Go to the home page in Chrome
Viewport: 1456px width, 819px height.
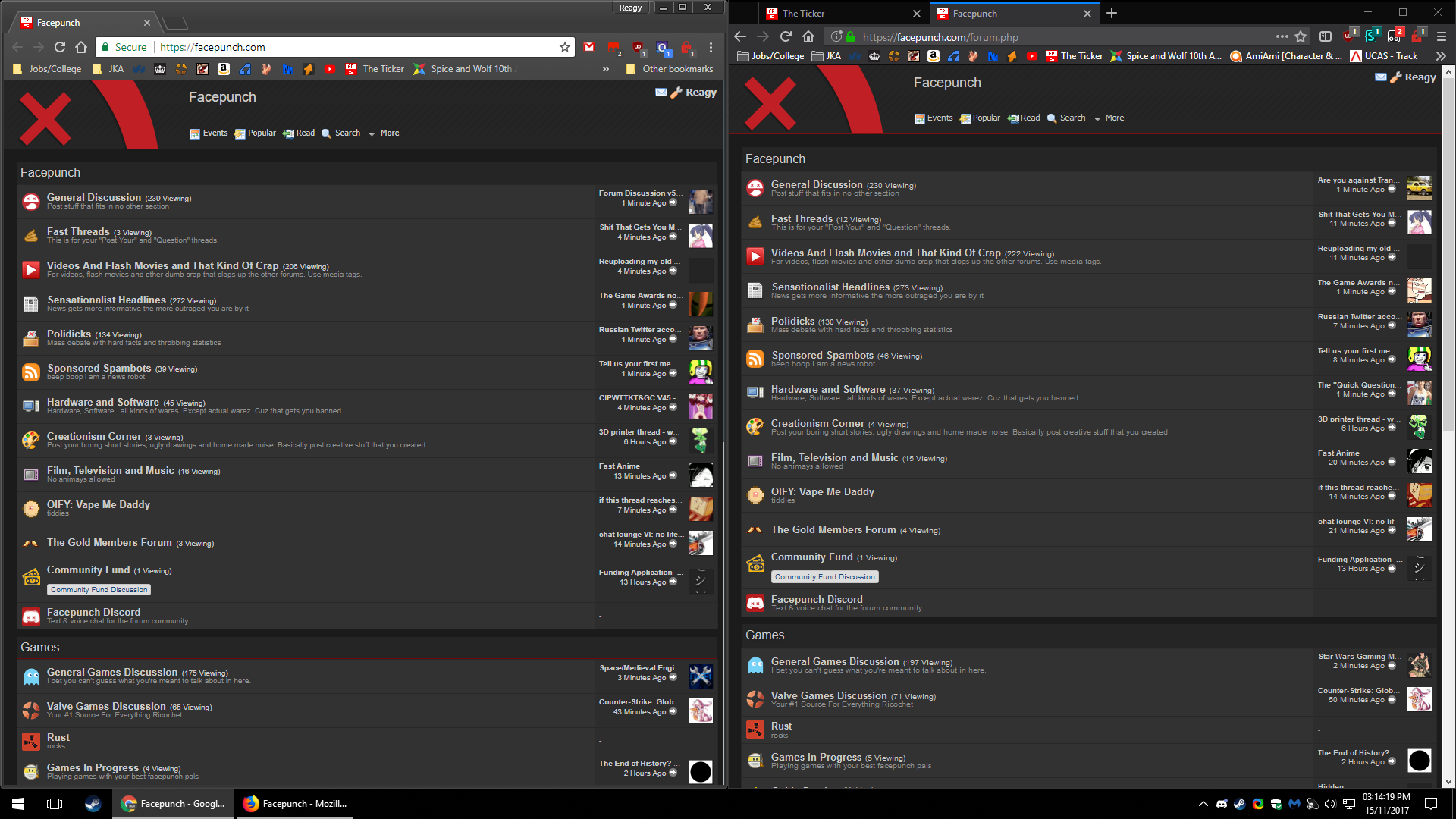click(81, 47)
